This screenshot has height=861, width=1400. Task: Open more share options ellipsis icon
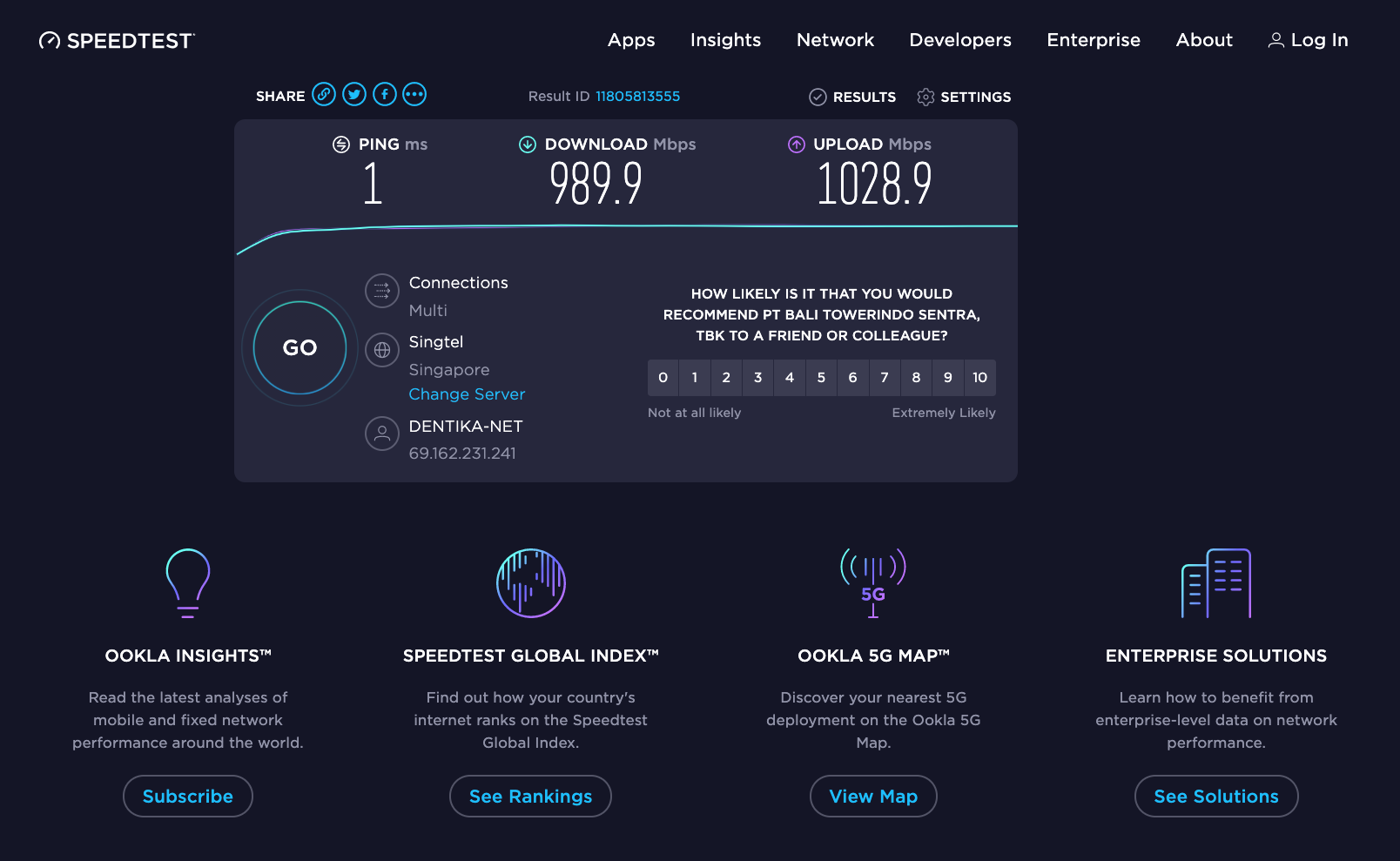coord(414,94)
